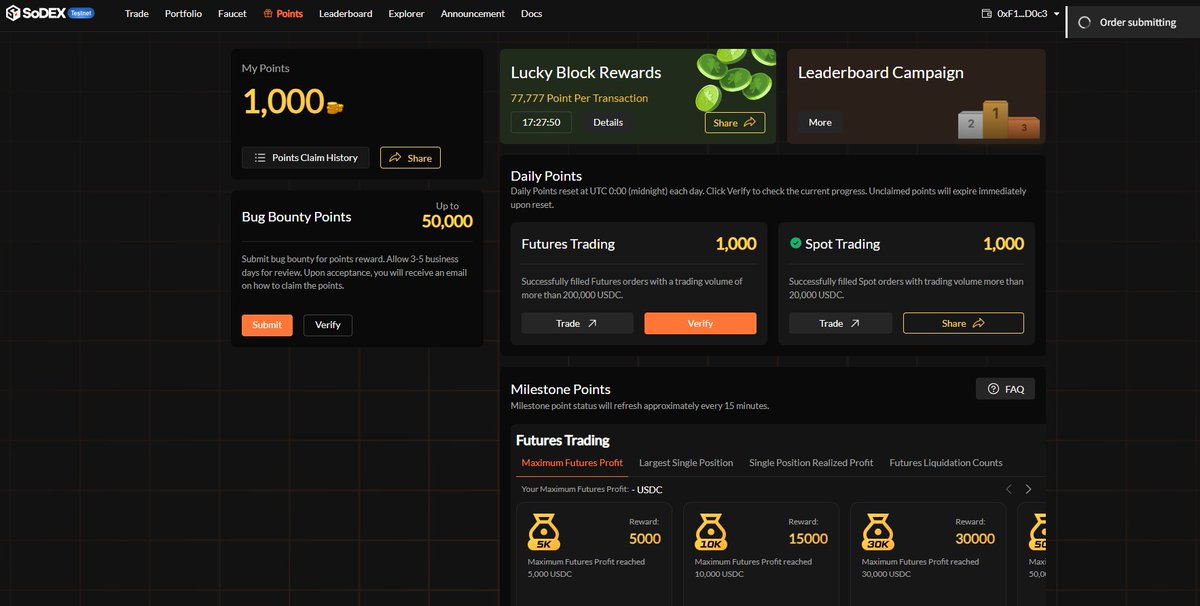1200x606 pixels.
Task: Click the green coins Lucky Block image
Action: (735, 80)
